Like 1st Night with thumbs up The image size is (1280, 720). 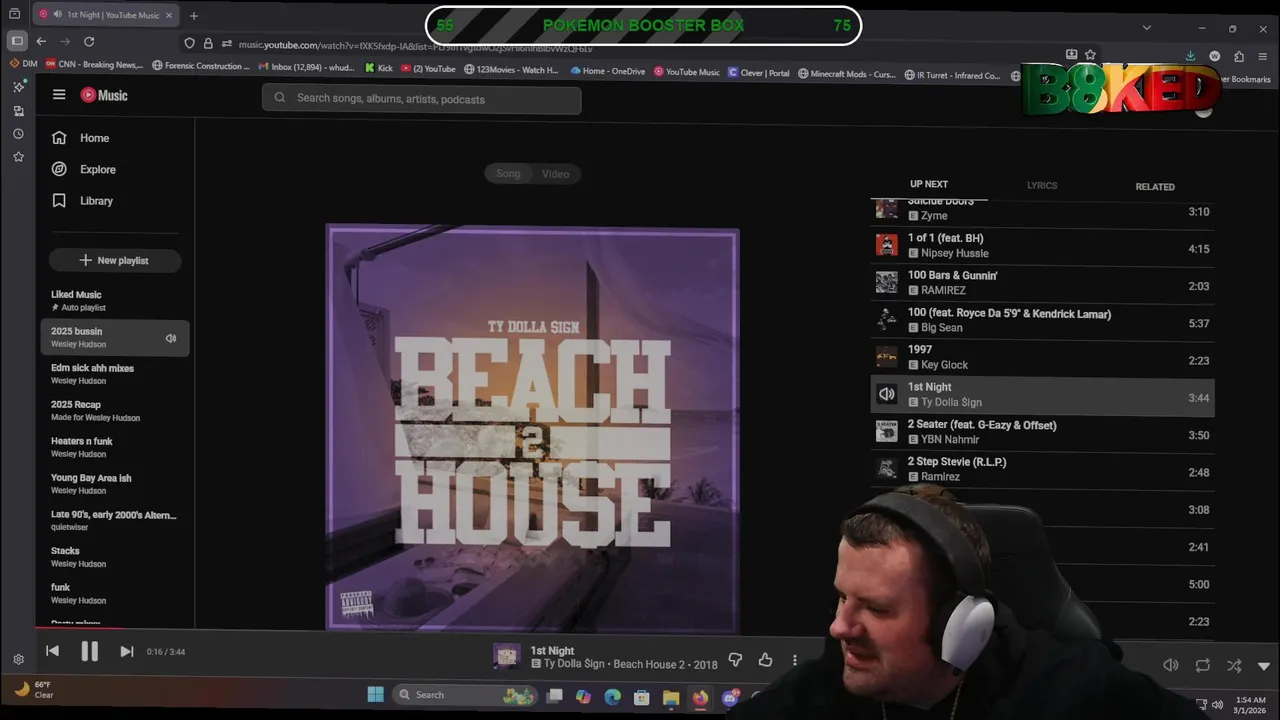pyautogui.click(x=765, y=660)
